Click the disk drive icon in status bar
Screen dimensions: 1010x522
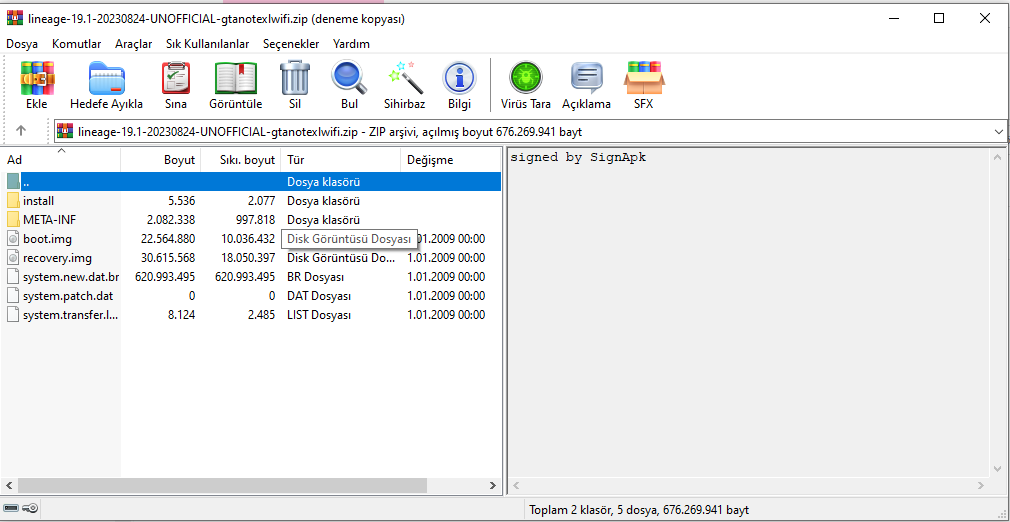pos(11,508)
